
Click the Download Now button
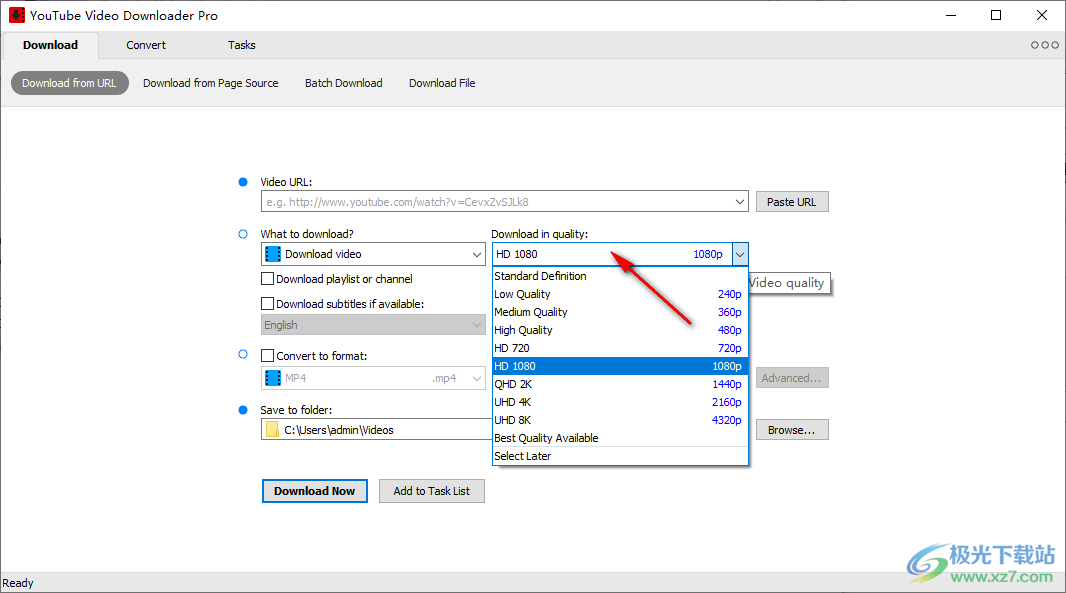tap(315, 491)
